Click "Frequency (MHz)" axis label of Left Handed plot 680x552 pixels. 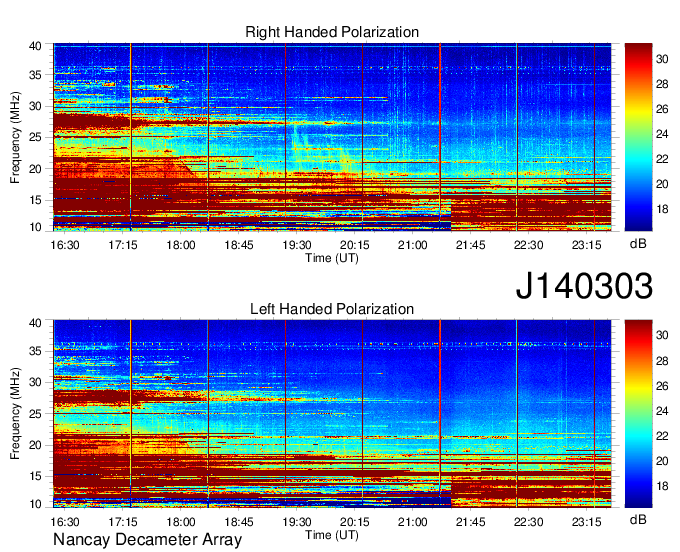coord(15,414)
